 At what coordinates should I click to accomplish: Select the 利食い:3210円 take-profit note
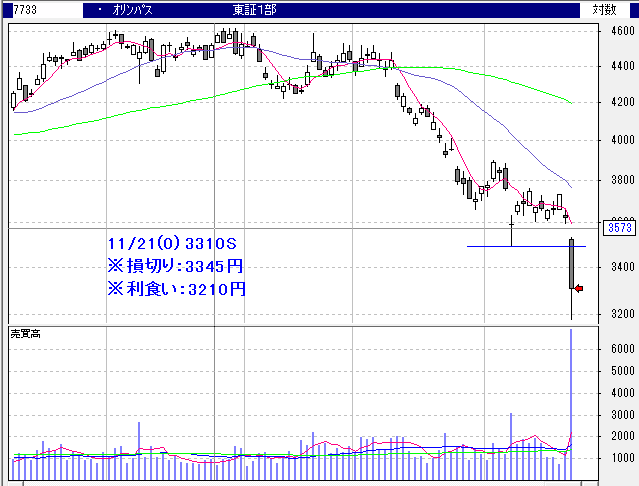click(175, 289)
